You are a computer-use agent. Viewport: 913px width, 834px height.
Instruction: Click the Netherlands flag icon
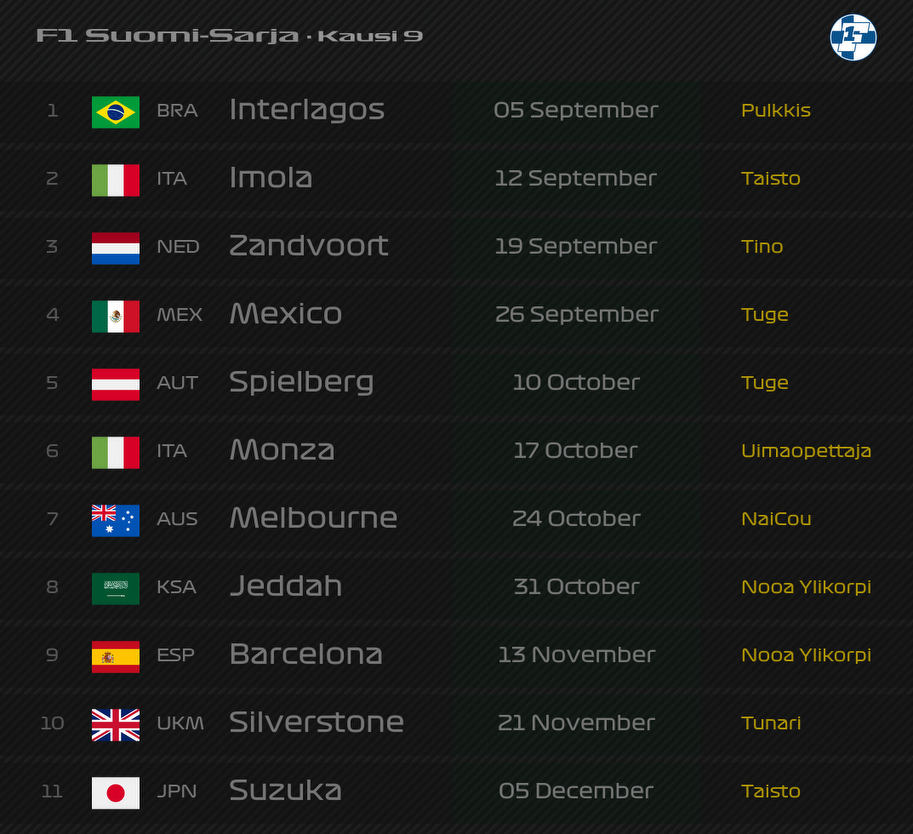115,248
